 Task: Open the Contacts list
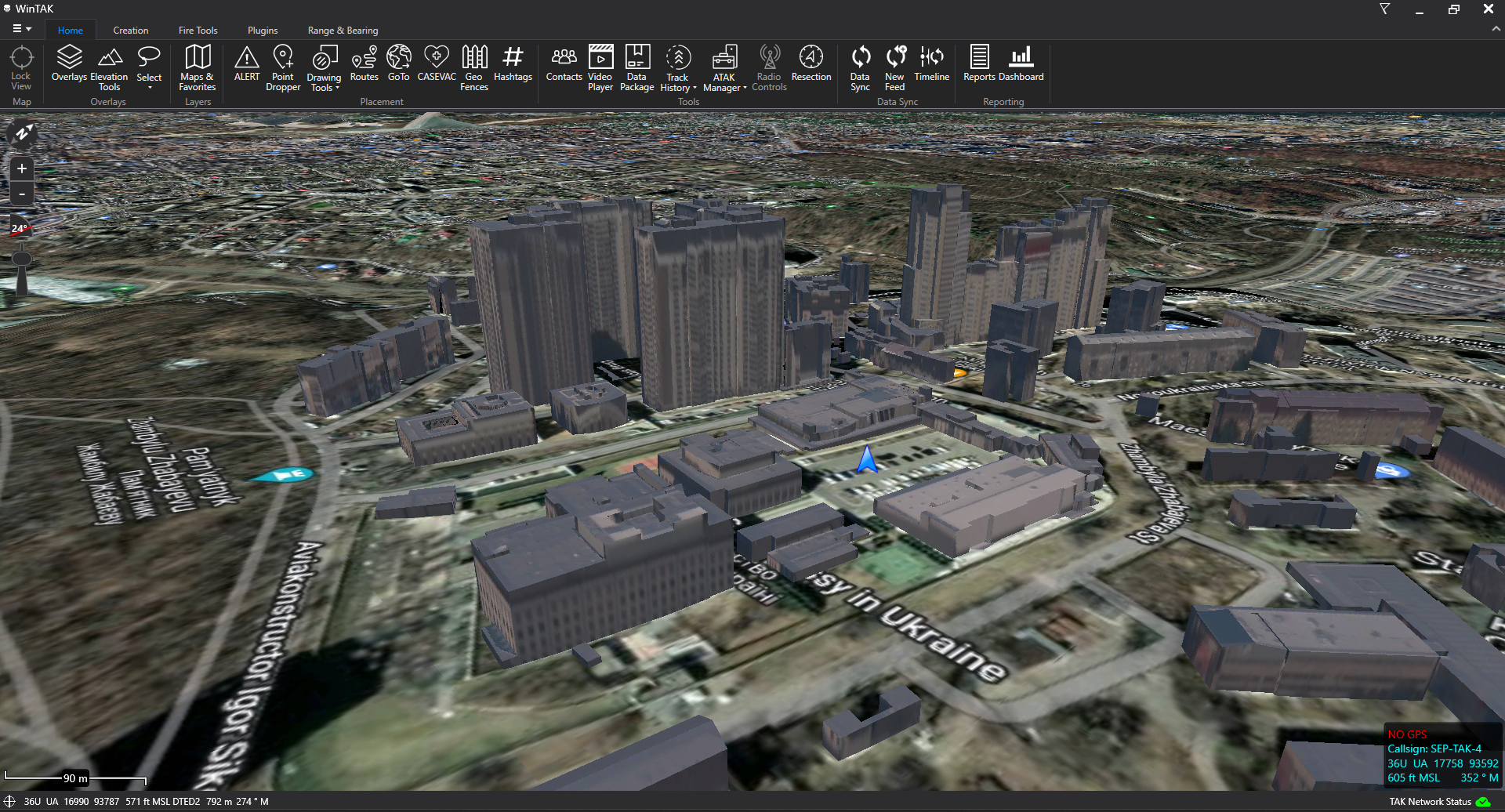click(564, 63)
